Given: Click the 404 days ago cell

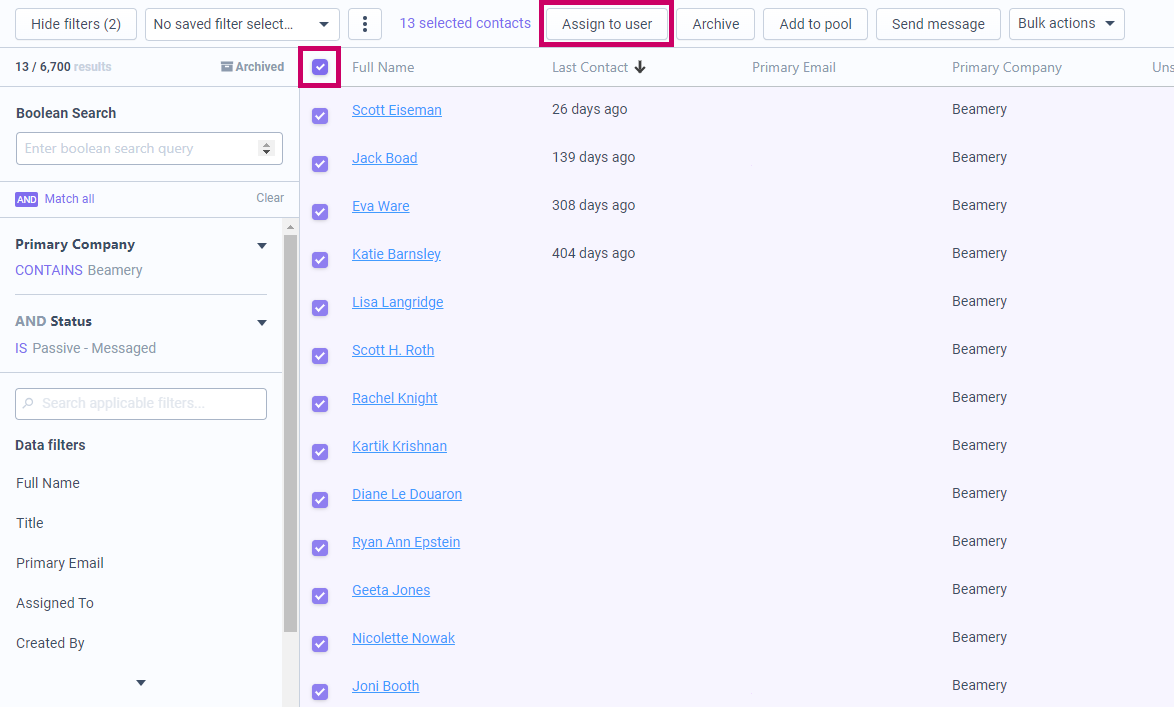Looking at the screenshot, I should click(593, 253).
